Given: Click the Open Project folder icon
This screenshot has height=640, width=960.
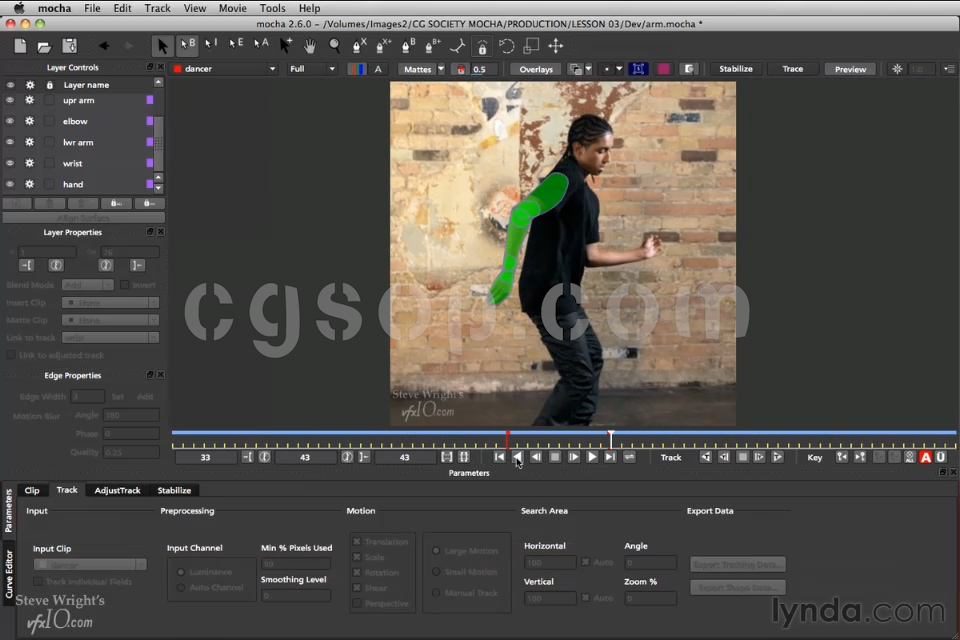Looking at the screenshot, I should pyautogui.click(x=44, y=47).
